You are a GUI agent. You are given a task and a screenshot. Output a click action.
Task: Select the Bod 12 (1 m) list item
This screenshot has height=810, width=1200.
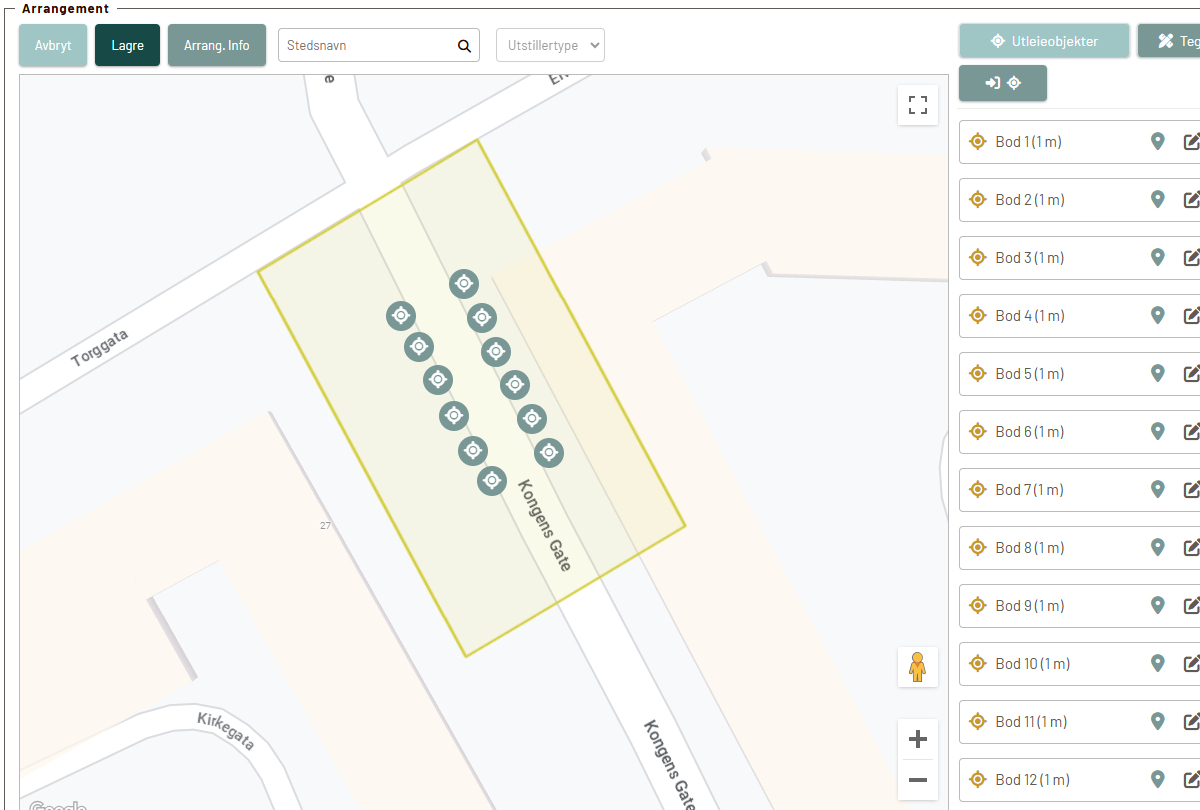1032,780
